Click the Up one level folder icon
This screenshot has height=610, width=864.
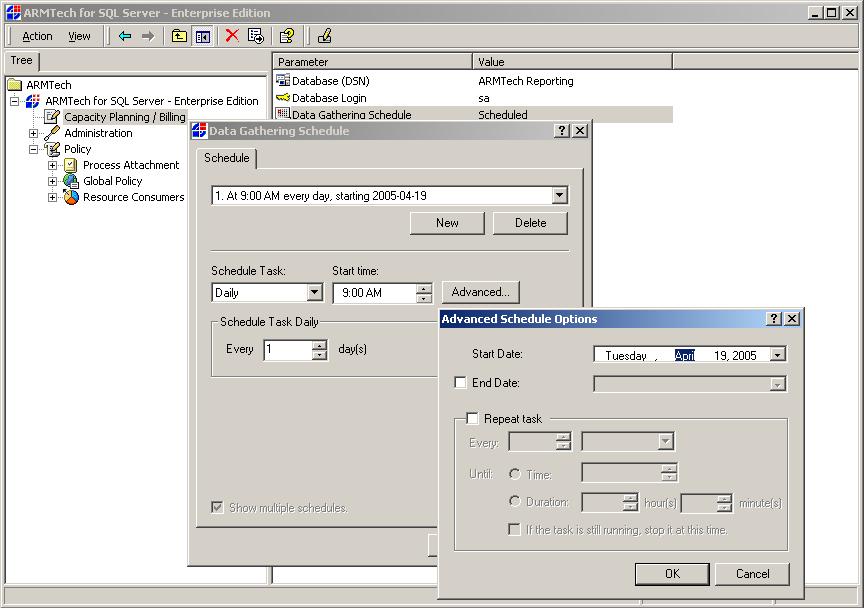pyautogui.click(x=179, y=36)
